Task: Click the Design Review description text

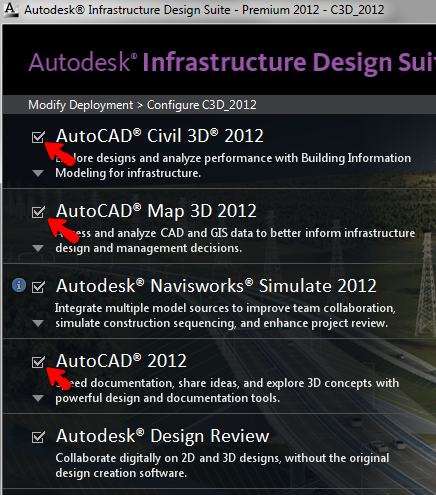Action: pyautogui.click(x=222, y=465)
